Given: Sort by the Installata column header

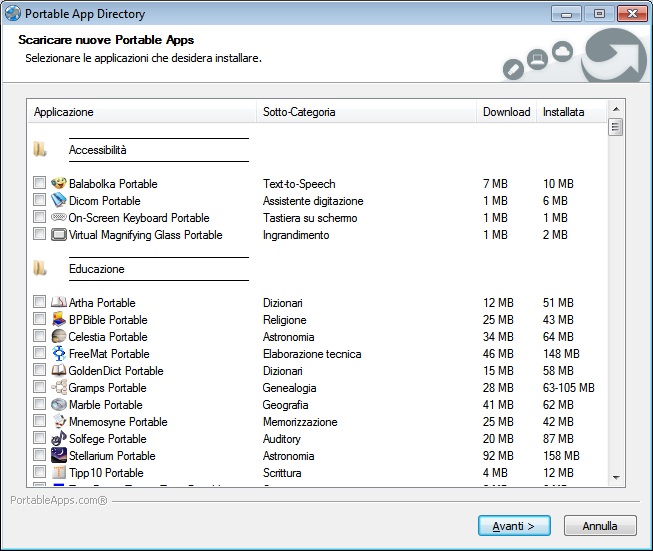Looking at the screenshot, I should click(x=571, y=112).
